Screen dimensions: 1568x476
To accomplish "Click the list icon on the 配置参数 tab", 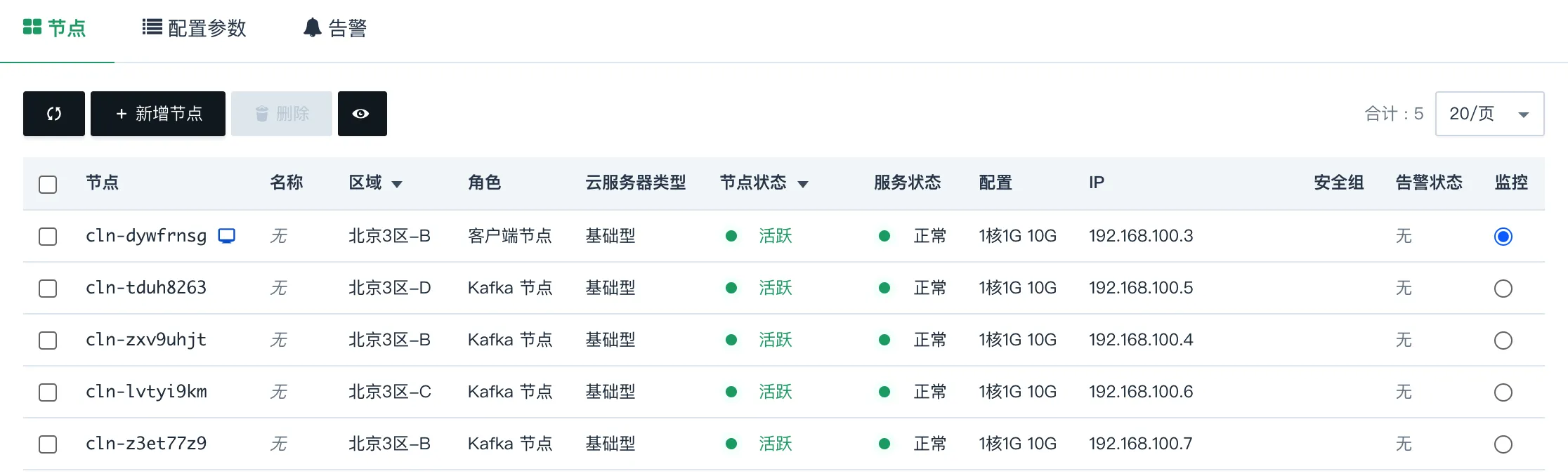I will tap(152, 27).
